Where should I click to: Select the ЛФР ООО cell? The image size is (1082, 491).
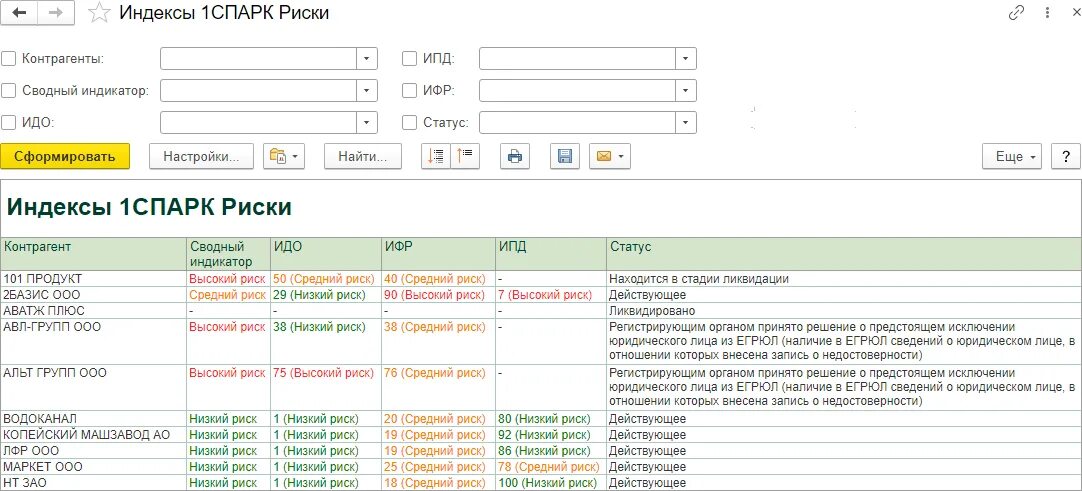tap(94, 451)
